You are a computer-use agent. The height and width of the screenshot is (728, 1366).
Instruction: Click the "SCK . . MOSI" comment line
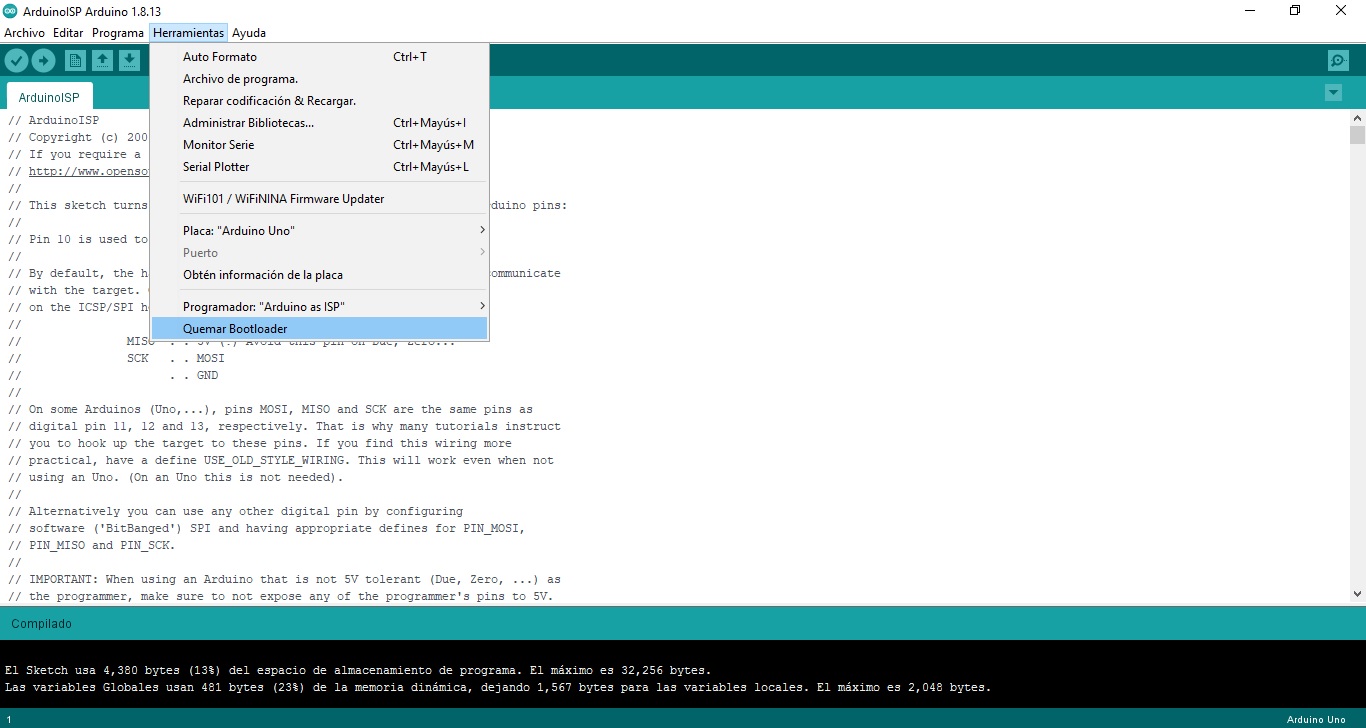[176, 358]
